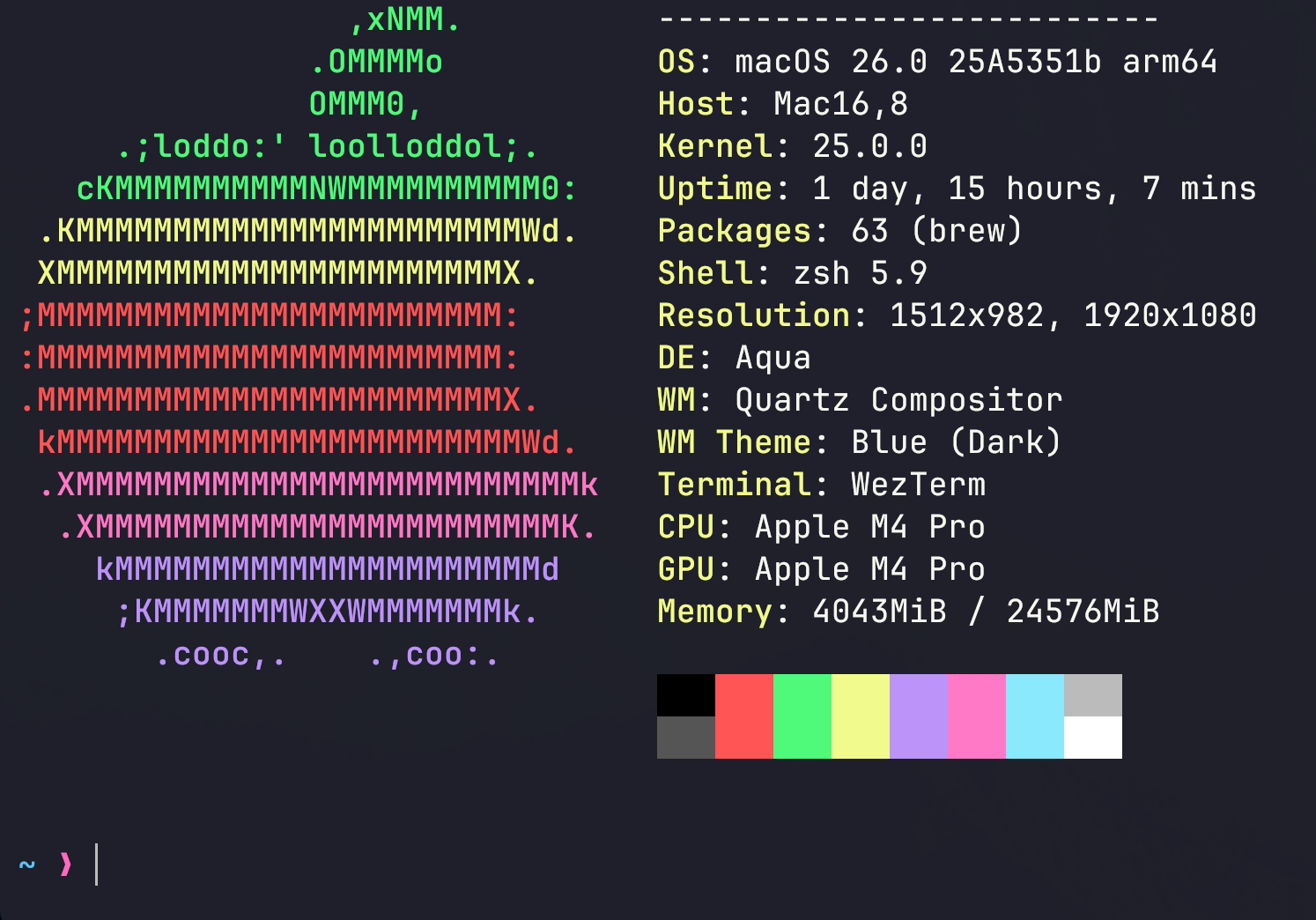Click the OS line showing macOS 26.0
The height and width of the screenshot is (920, 1316).
coord(938,62)
